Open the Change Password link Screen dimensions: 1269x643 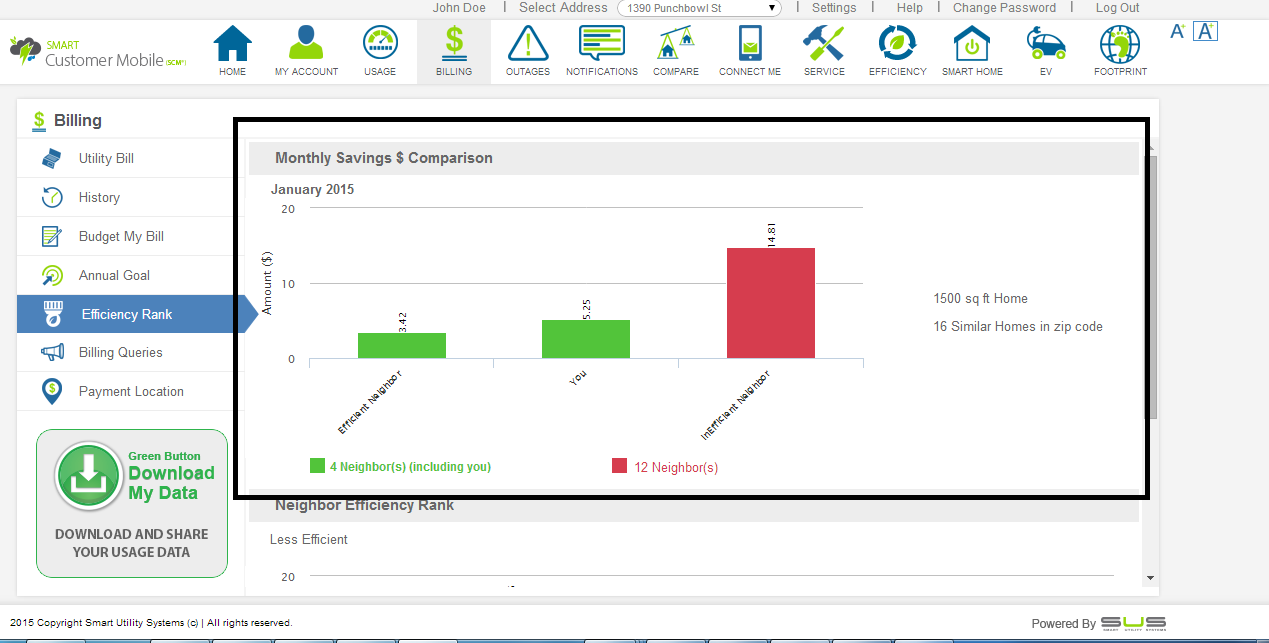click(1004, 8)
